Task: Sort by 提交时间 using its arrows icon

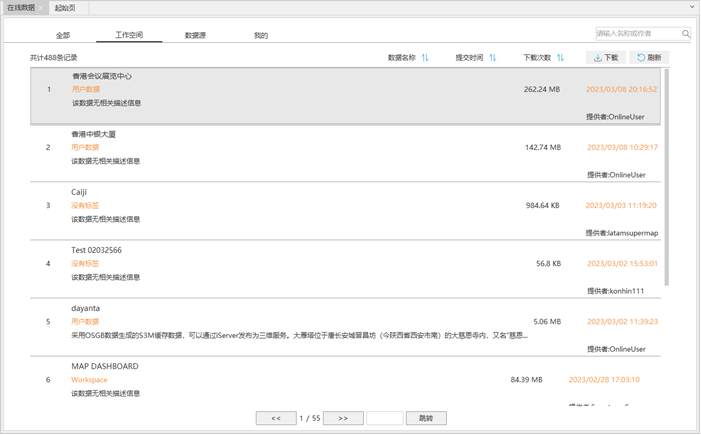Action: [x=492, y=58]
